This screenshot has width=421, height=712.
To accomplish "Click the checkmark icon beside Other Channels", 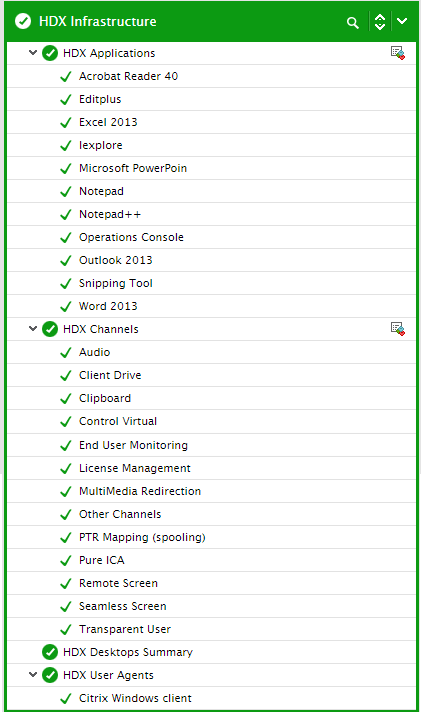I will (x=66, y=514).
